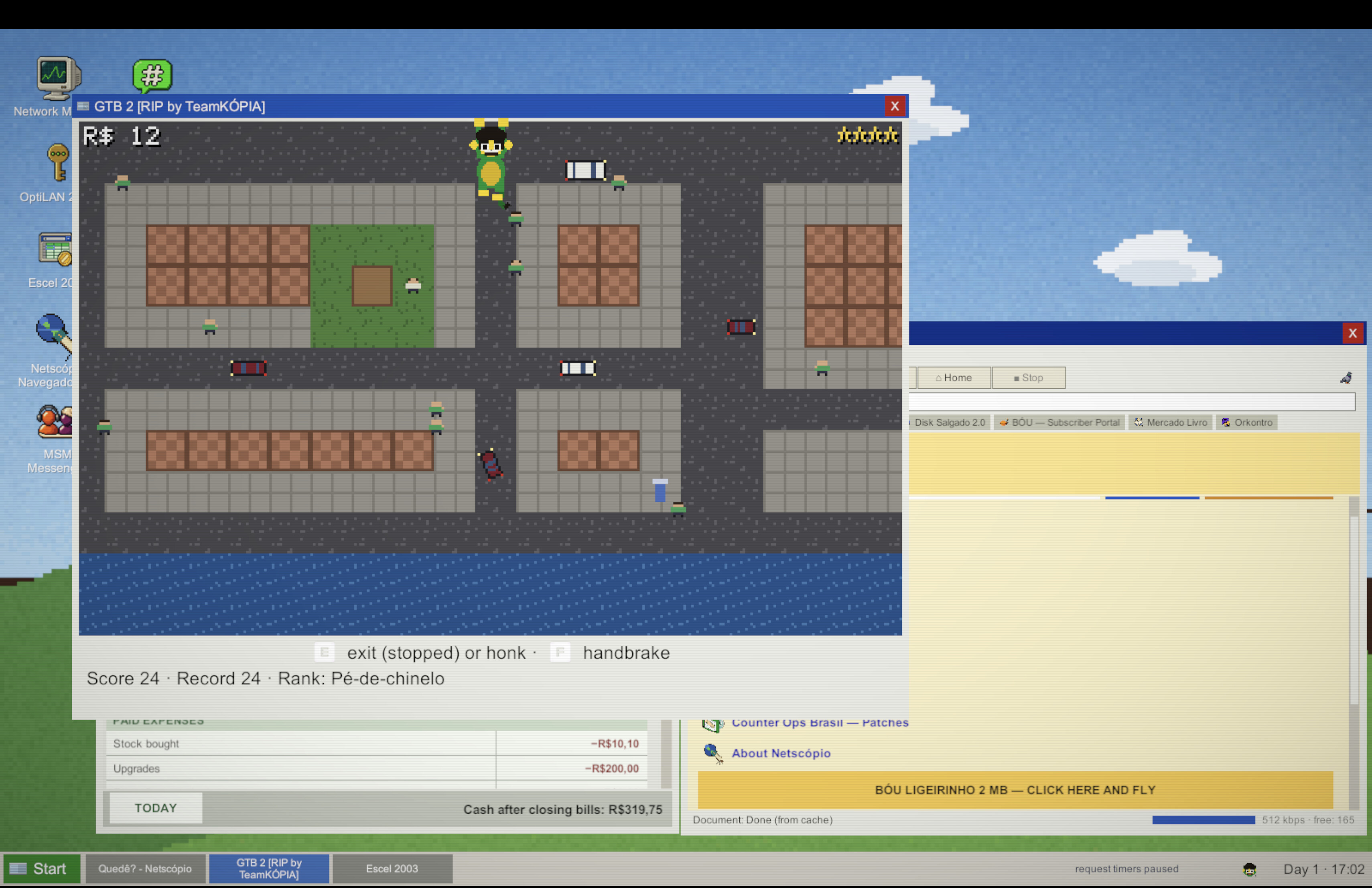Switch to Quedê? - Netscópio taskbar button
Screen dimensions: 1372x888
(145, 868)
